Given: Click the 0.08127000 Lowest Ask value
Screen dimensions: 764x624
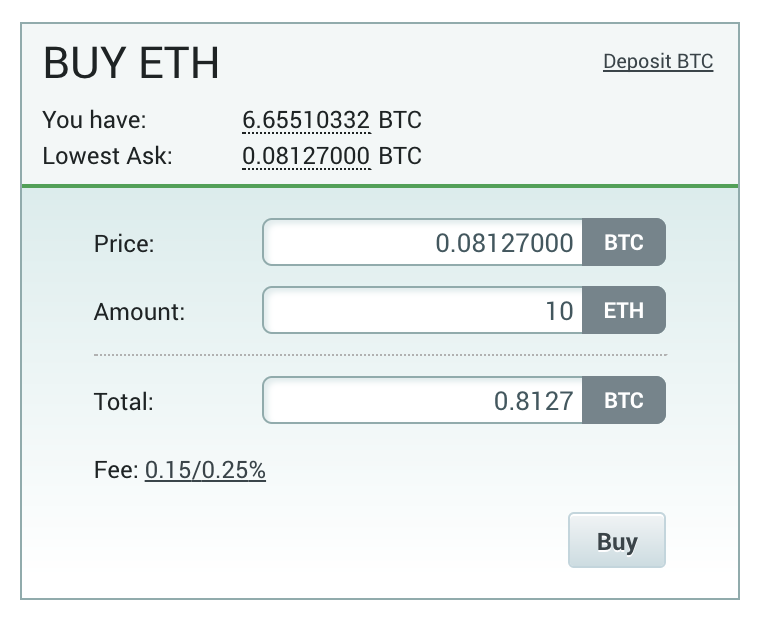Looking at the screenshot, I should click(306, 156).
